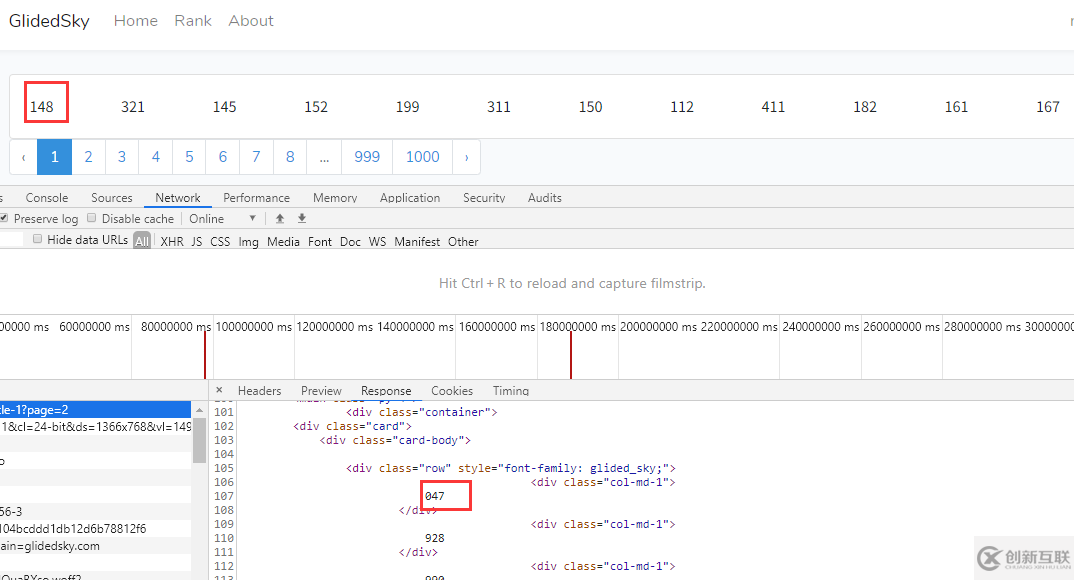Open the Online throttling dropdown

pos(223,218)
